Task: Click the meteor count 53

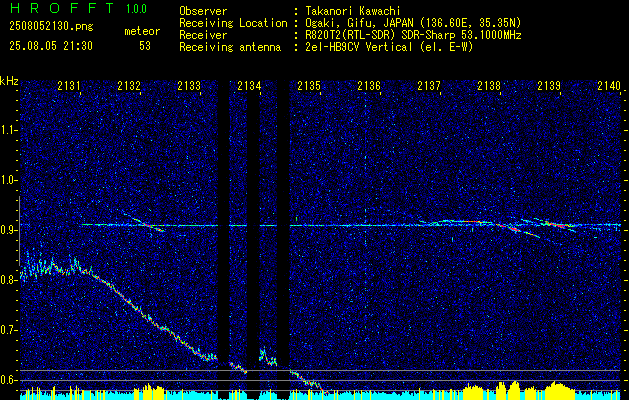Action: point(145,46)
